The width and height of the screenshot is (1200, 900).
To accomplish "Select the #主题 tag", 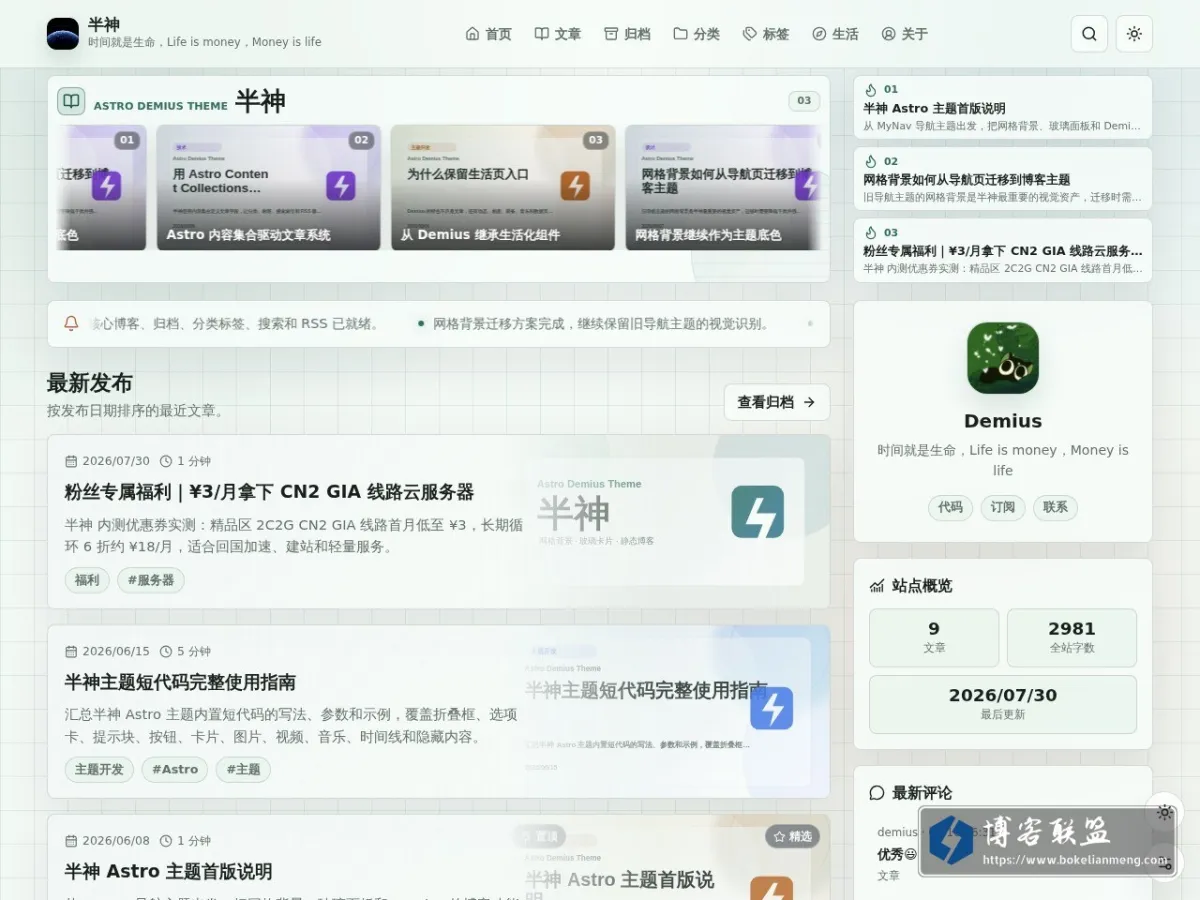I will click(x=243, y=769).
